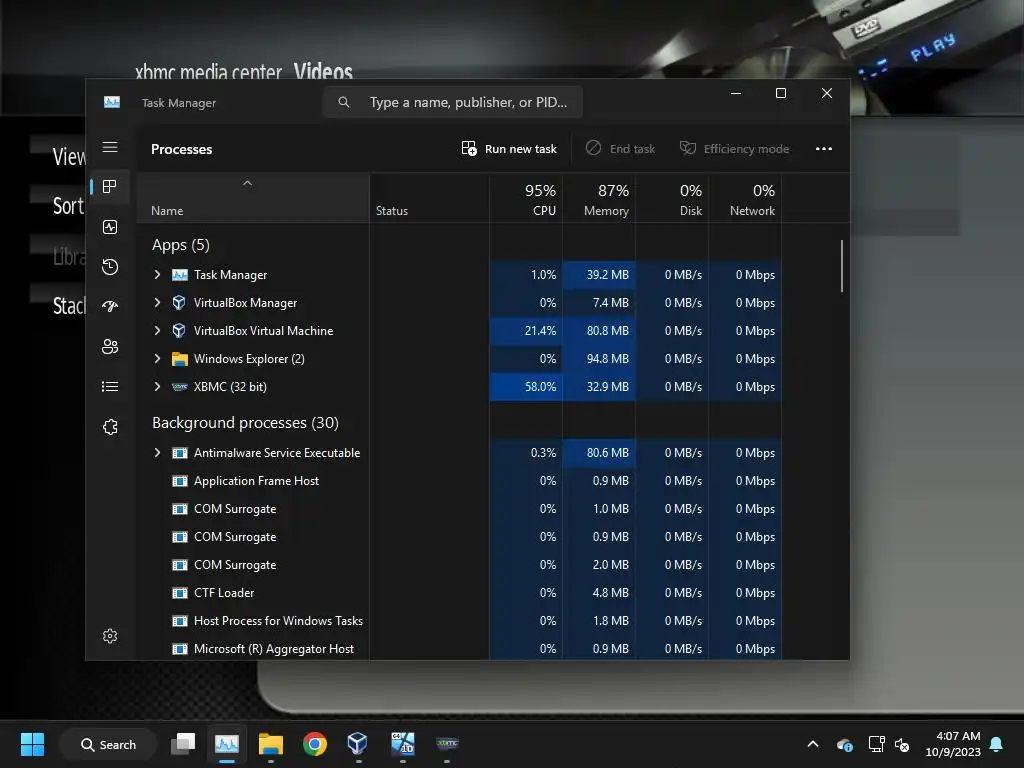1024x768 pixels.
Task: Open the clock and date in the taskbar
Action: [953, 744]
